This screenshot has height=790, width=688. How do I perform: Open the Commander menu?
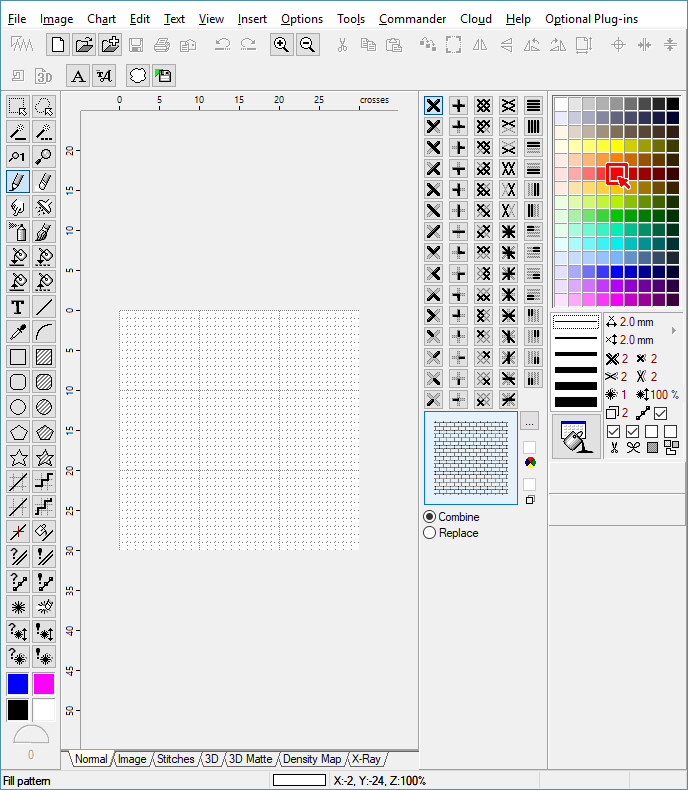pyautogui.click(x=412, y=19)
